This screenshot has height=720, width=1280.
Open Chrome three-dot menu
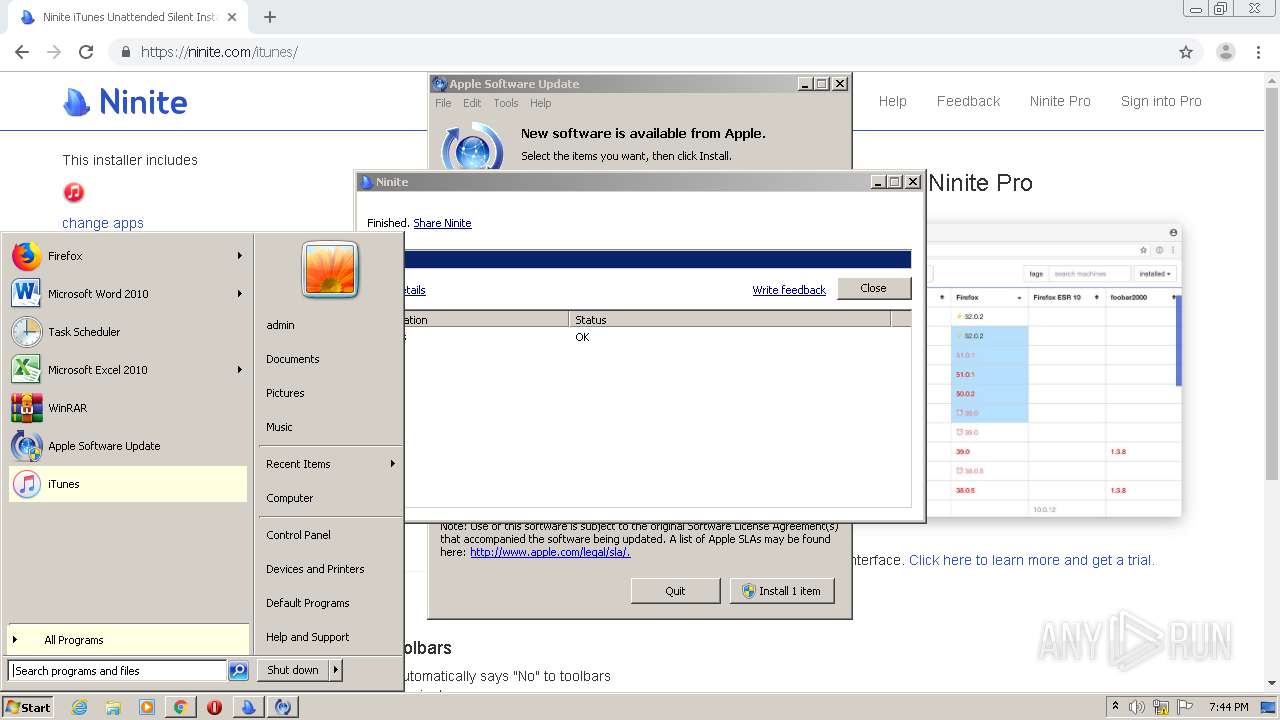click(x=1258, y=52)
